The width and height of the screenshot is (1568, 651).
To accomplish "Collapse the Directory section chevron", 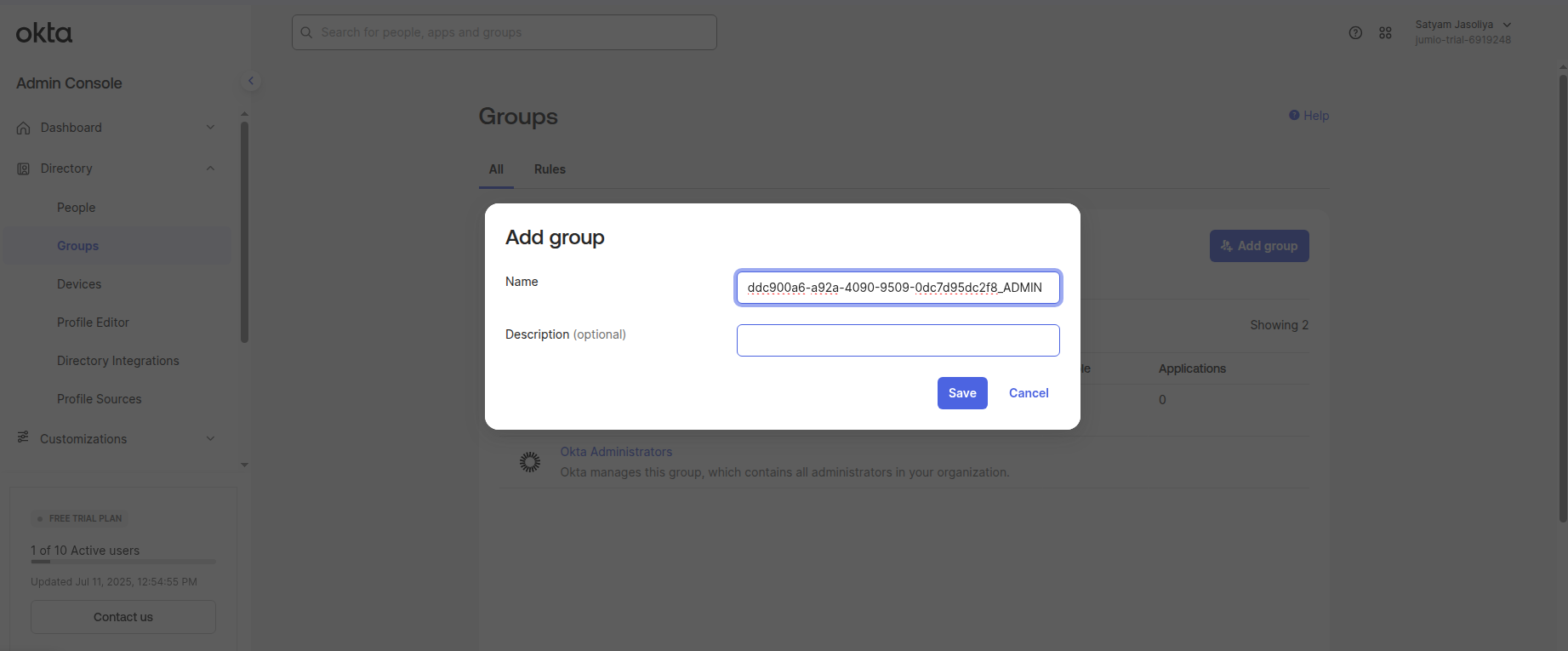I will 210,168.
